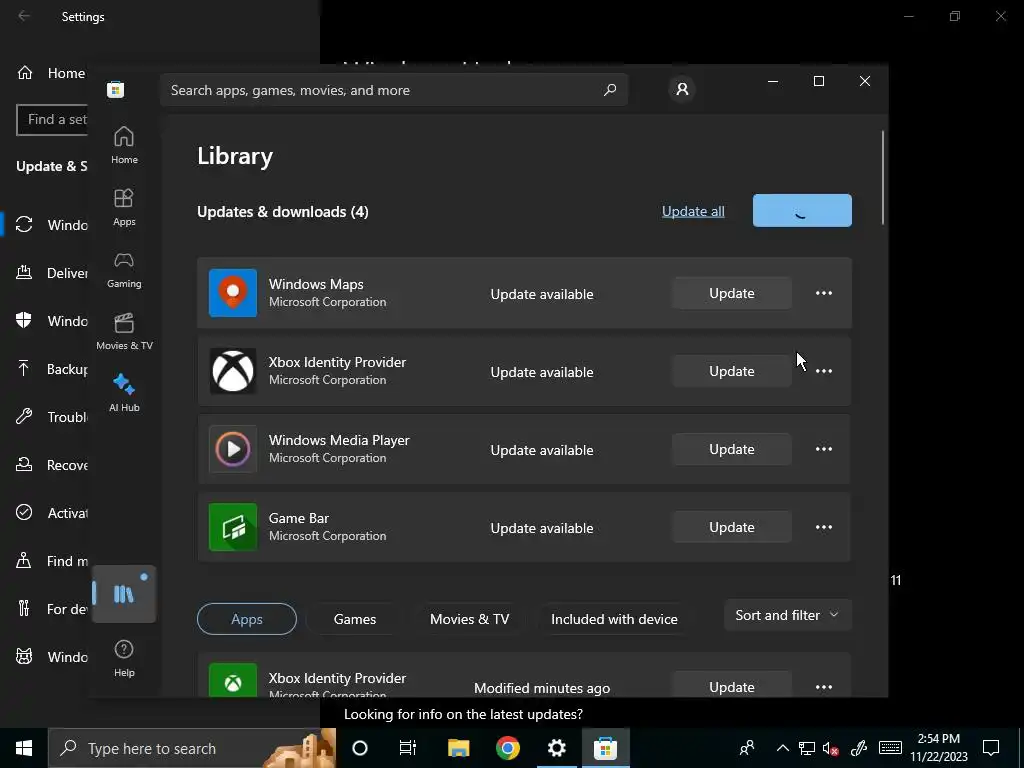1024x768 pixels.
Task: Open Recovery in Settings sidebar
Action: (51, 465)
